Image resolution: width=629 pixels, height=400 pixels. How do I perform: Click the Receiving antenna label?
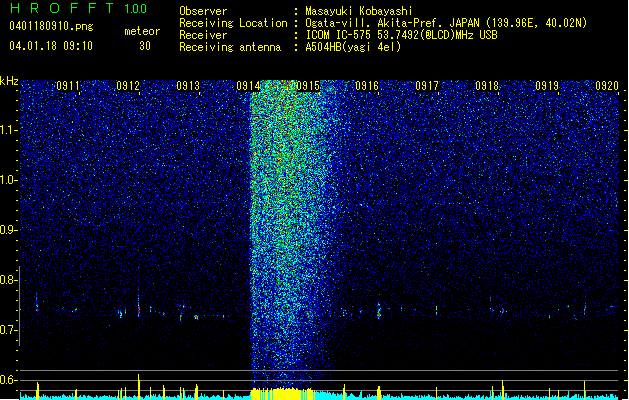(x=230, y=47)
